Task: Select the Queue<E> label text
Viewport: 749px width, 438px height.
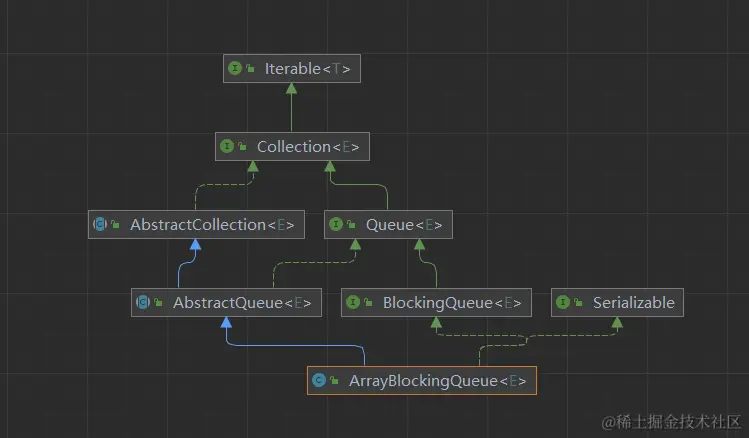Action: coord(404,224)
